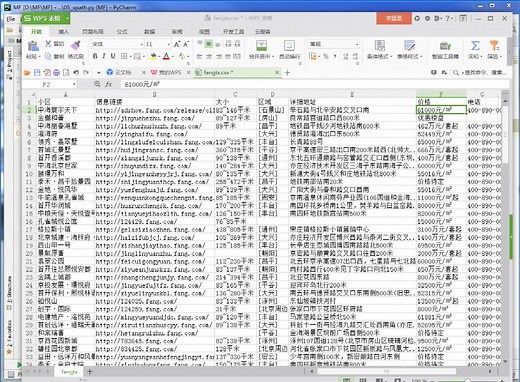520x382 pixels.
Task: Increase font size with A+ icon
Action: pyautogui.click(x=177, y=44)
